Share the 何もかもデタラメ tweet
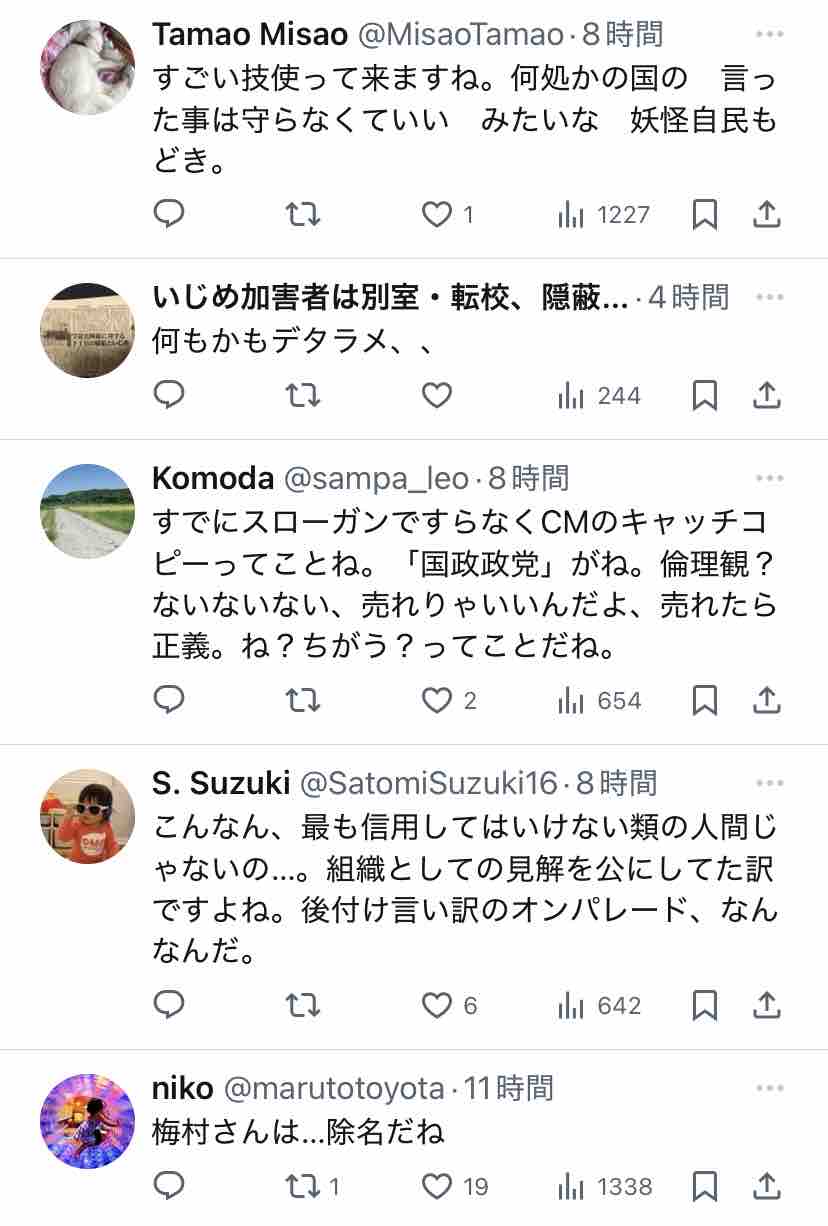Screen dimensions: 828x1226 coord(766,396)
